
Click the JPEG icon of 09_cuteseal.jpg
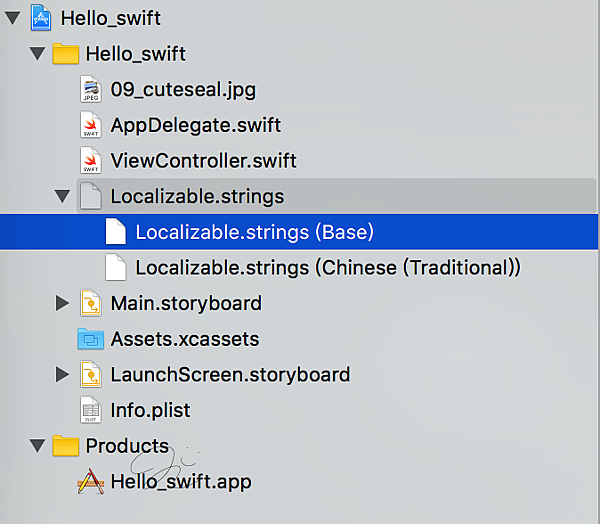pyautogui.click(x=90, y=90)
